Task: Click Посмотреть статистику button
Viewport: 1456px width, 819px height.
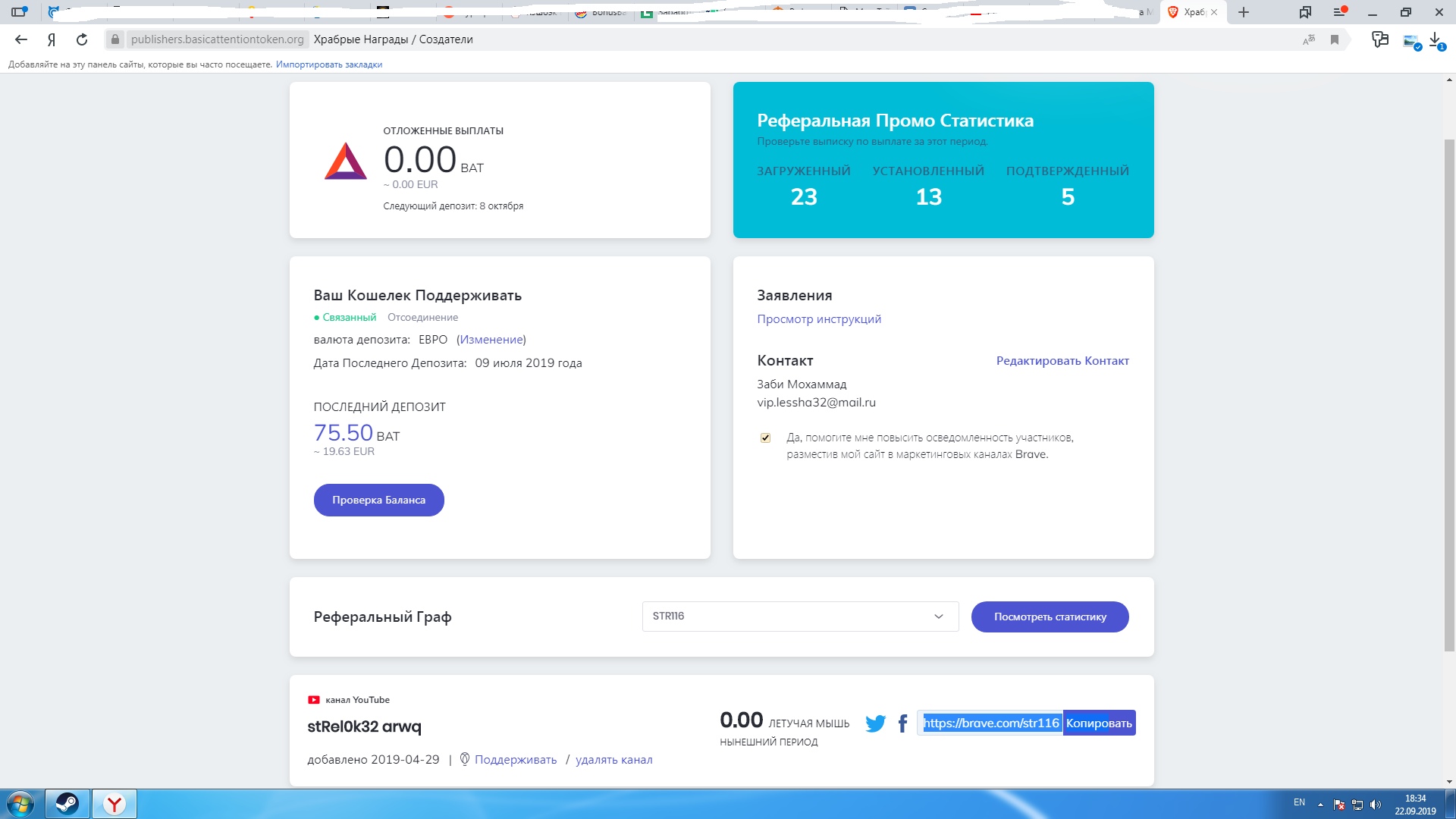Action: point(1050,617)
